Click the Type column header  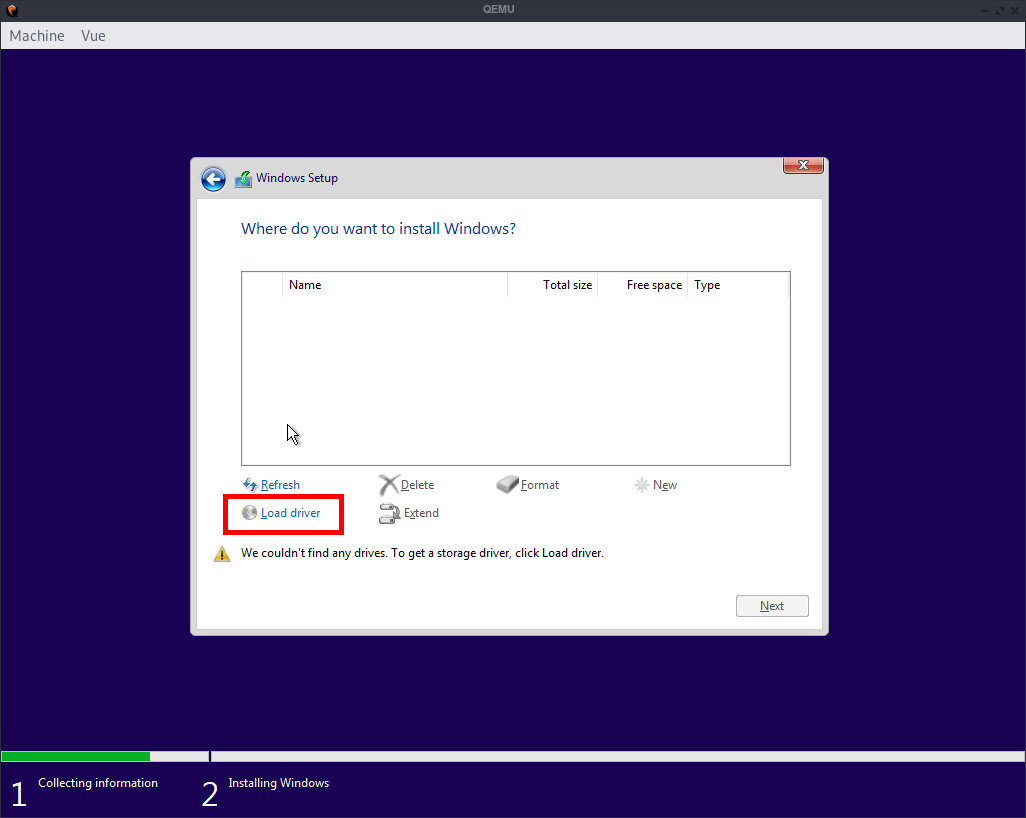[x=706, y=285]
